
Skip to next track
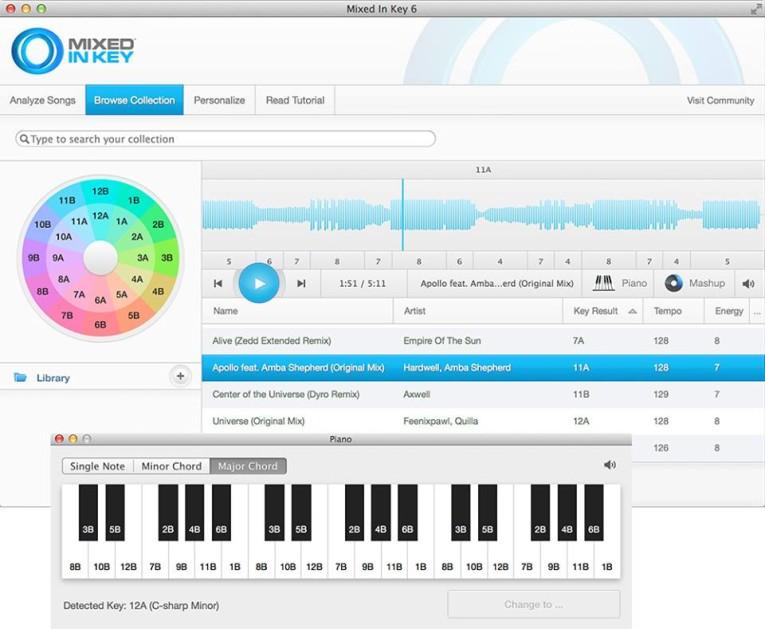(301, 284)
